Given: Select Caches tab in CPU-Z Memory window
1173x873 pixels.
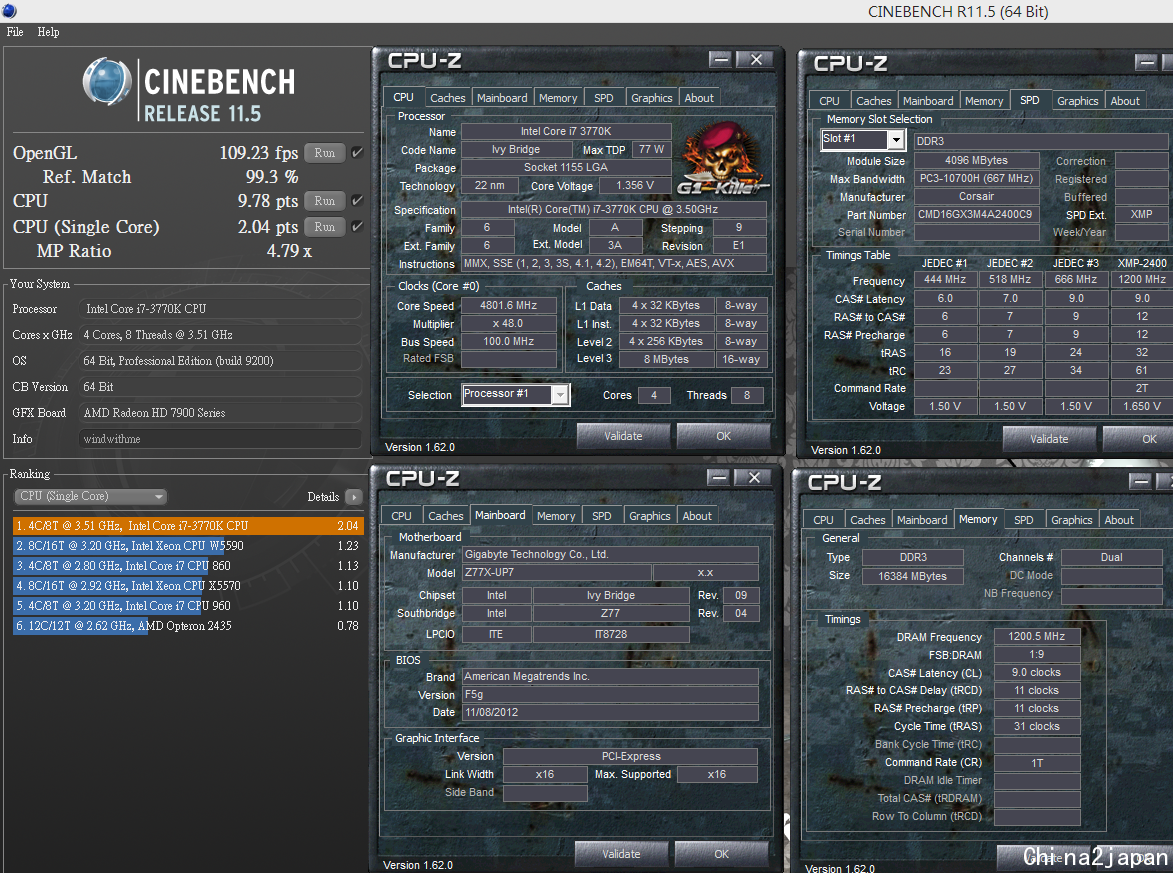Looking at the screenshot, I should click(867, 520).
